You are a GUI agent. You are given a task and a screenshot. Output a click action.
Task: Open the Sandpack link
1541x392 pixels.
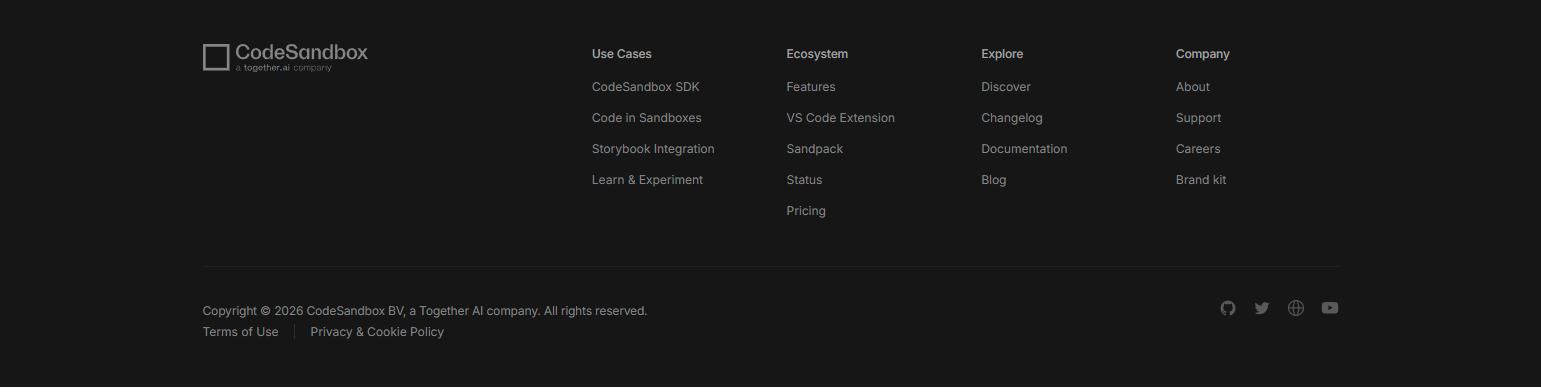[x=815, y=149]
